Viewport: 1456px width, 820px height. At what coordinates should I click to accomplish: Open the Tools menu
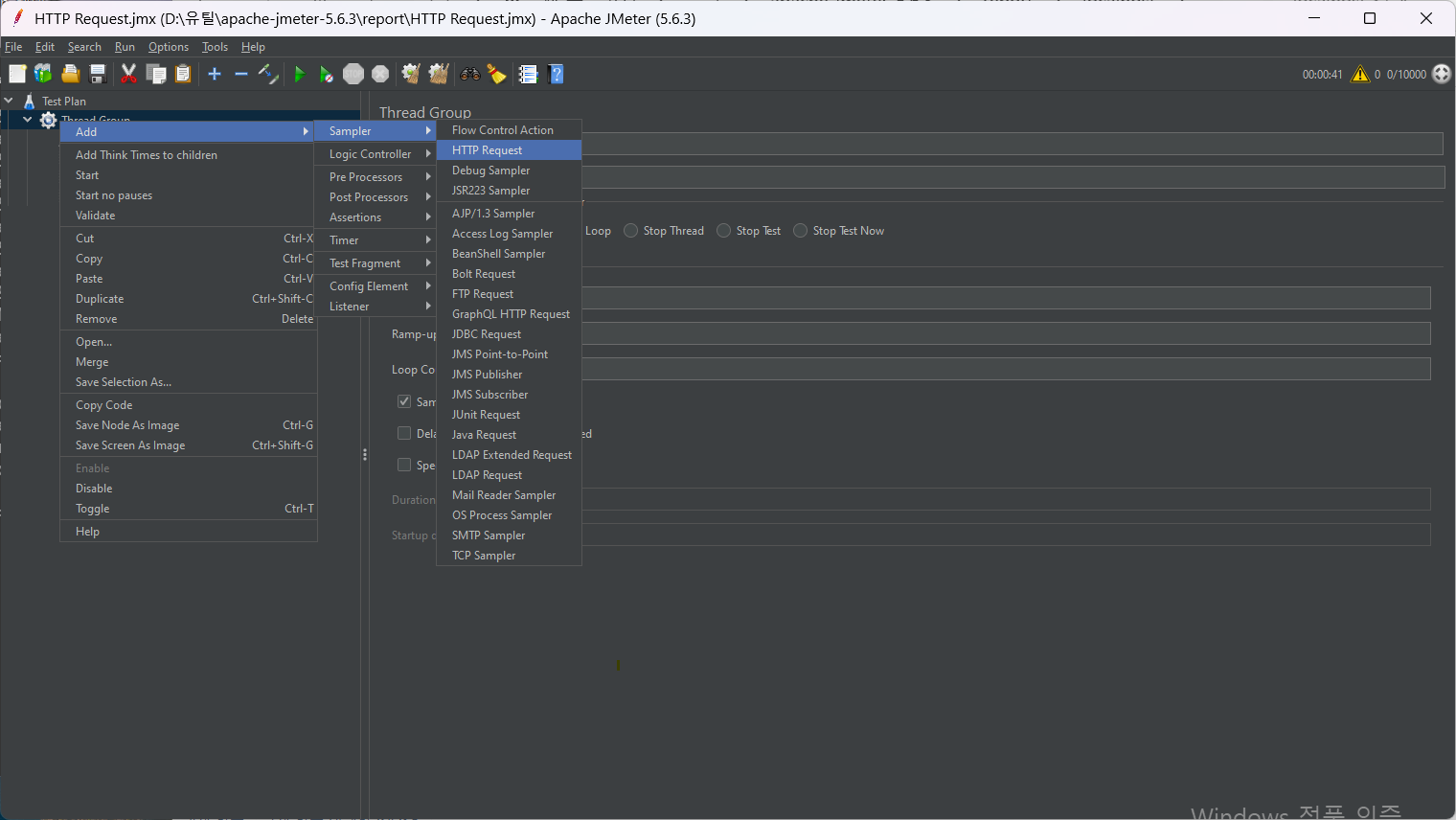point(215,47)
